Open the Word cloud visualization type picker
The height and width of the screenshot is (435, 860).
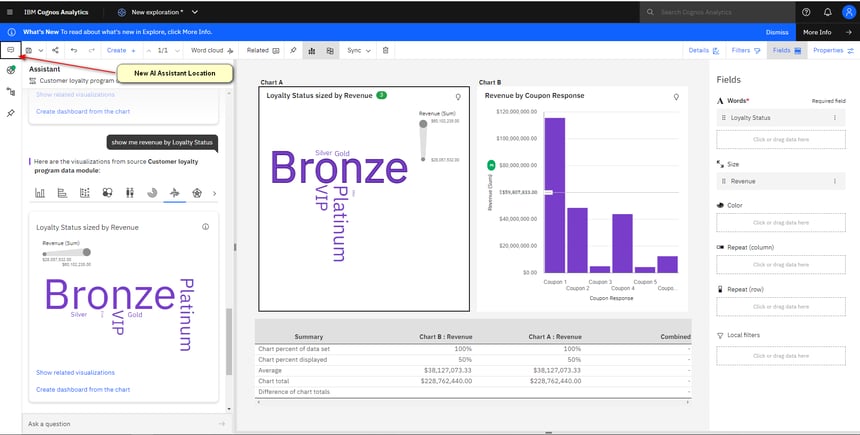pyautogui.click(x=212, y=50)
